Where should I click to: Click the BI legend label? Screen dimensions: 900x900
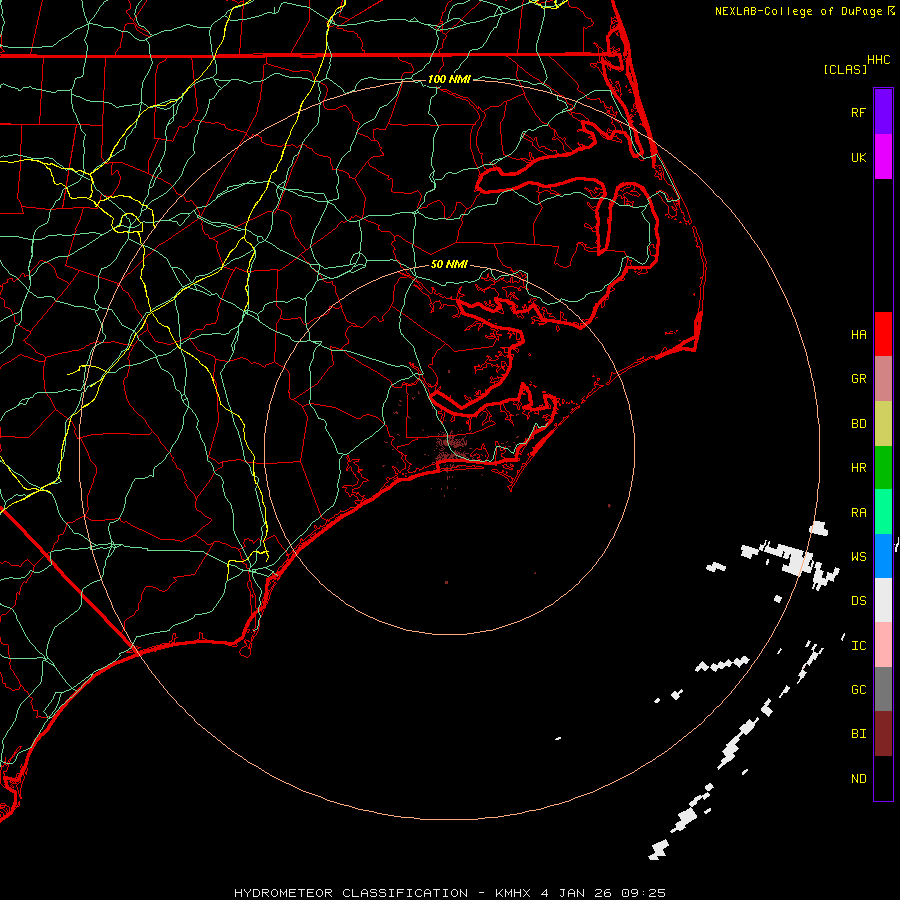[858, 734]
